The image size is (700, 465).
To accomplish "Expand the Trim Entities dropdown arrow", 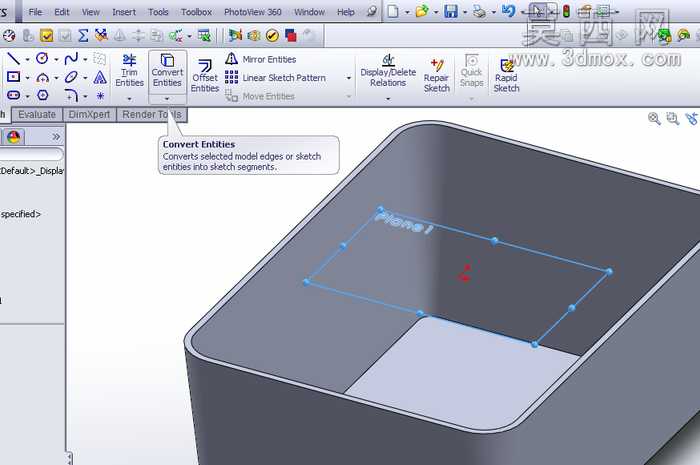I will pyautogui.click(x=129, y=99).
